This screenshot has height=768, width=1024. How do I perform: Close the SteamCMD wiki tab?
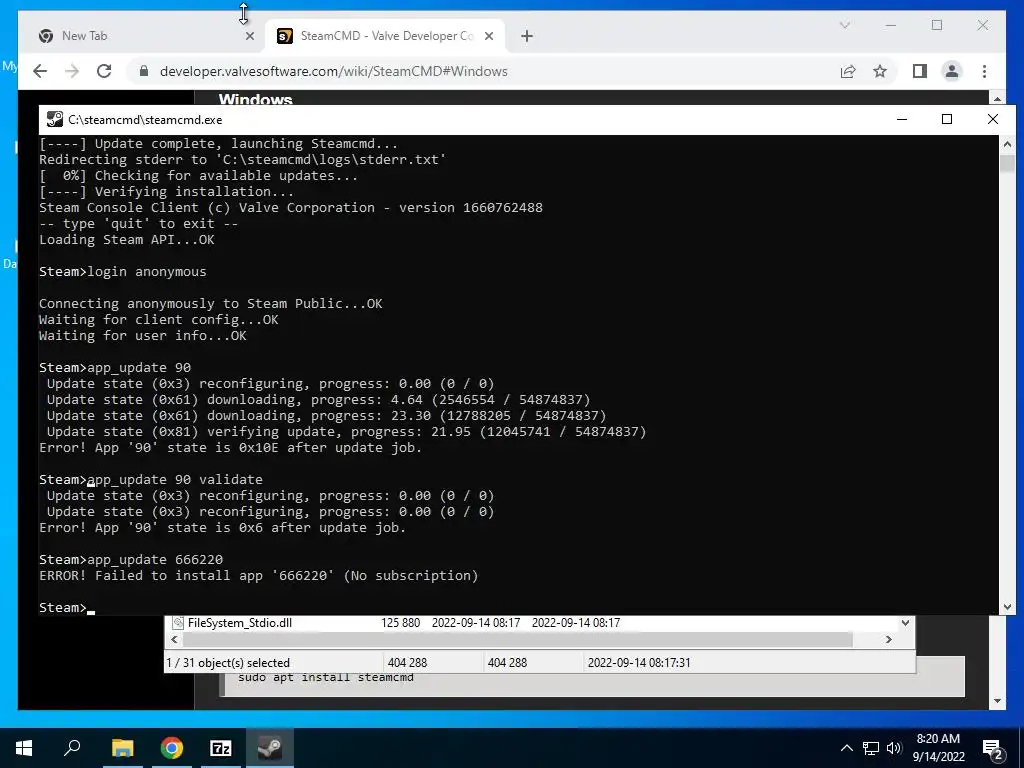coord(488,36)
